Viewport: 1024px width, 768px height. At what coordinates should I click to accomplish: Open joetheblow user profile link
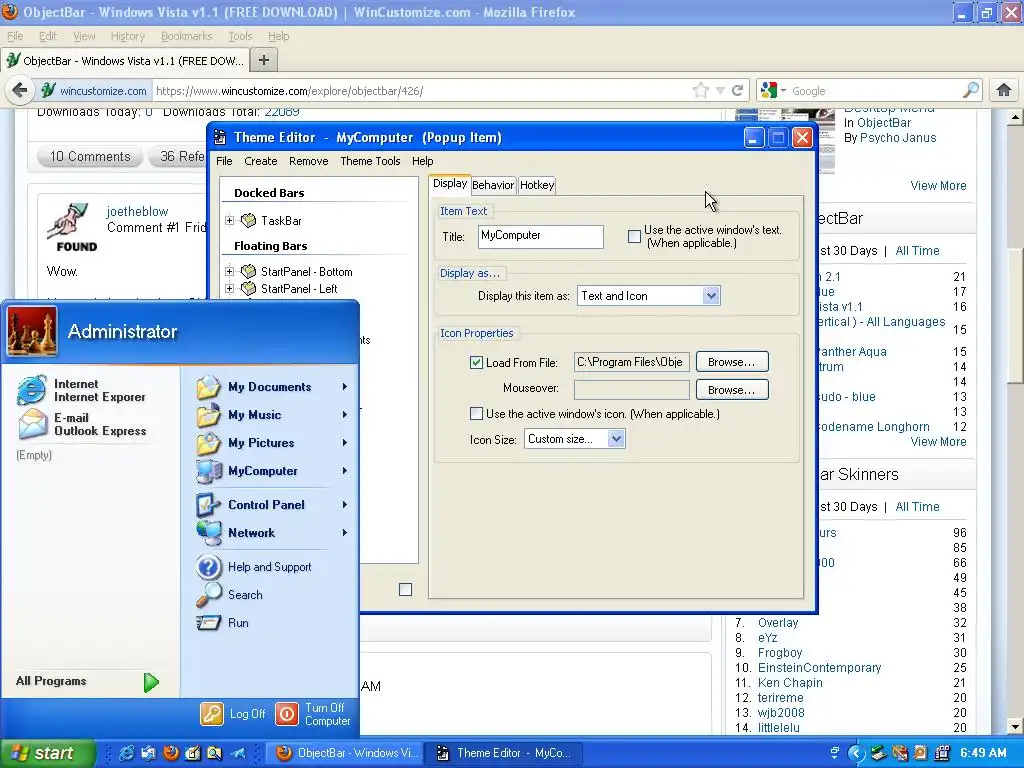pos(137,212)
